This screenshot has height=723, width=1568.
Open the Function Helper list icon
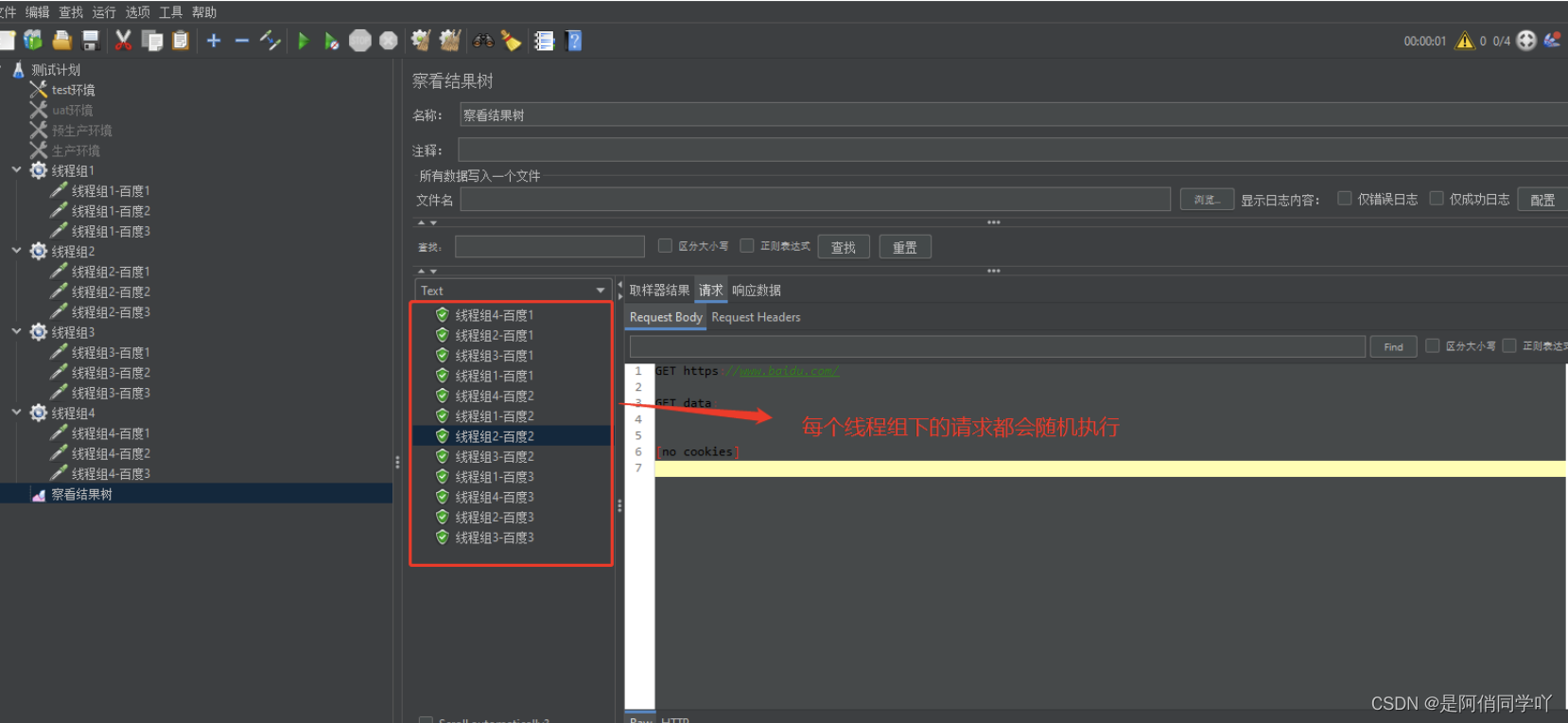tap(544, 41)
